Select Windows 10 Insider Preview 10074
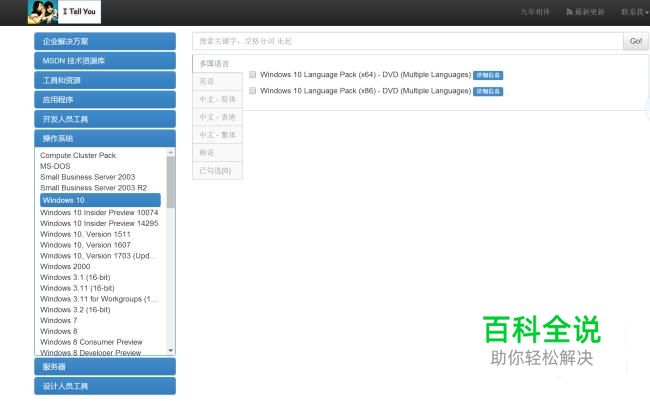This screenshot has height=401, width=650. click(99, 212)
